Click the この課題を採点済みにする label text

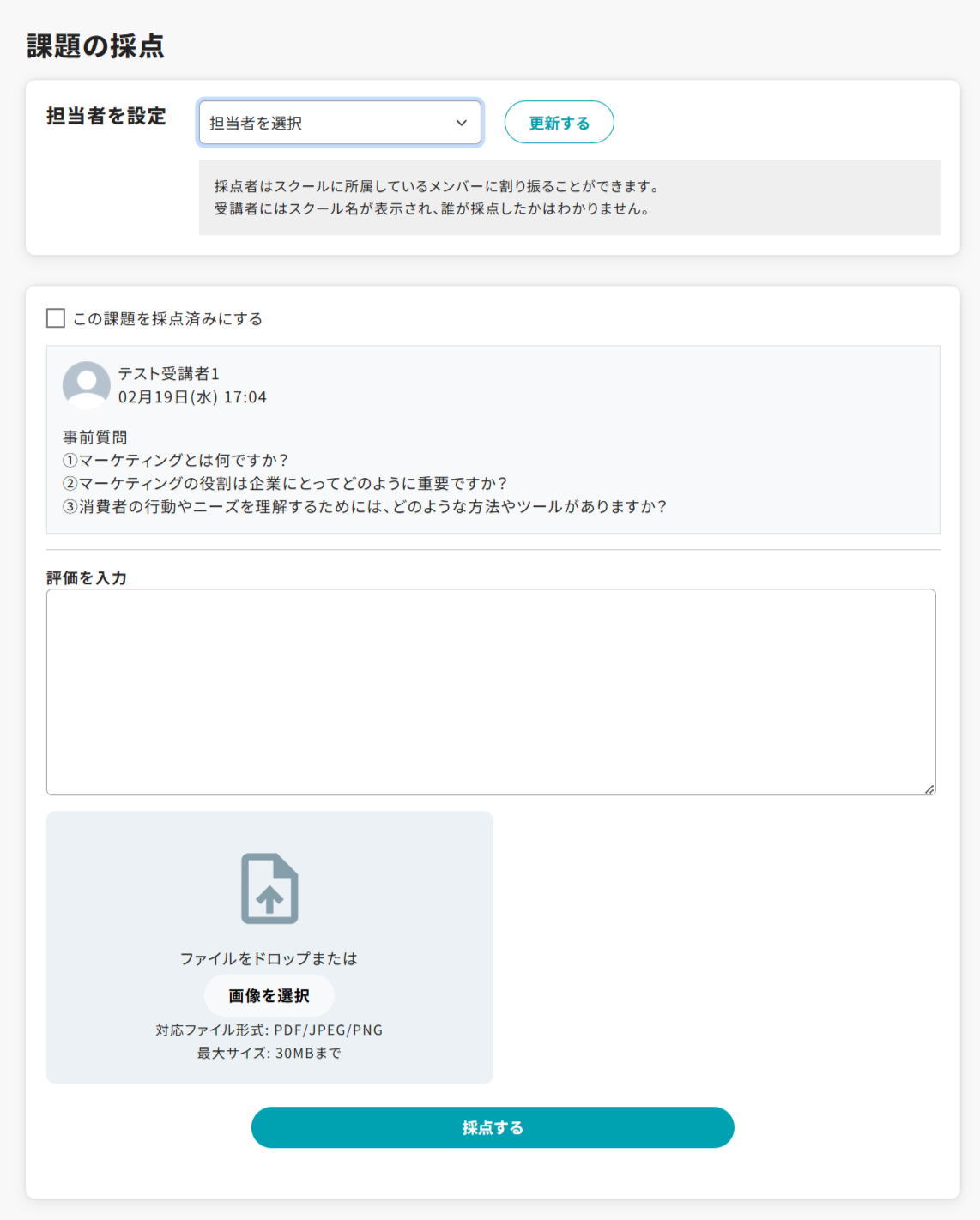pos(167,319)
